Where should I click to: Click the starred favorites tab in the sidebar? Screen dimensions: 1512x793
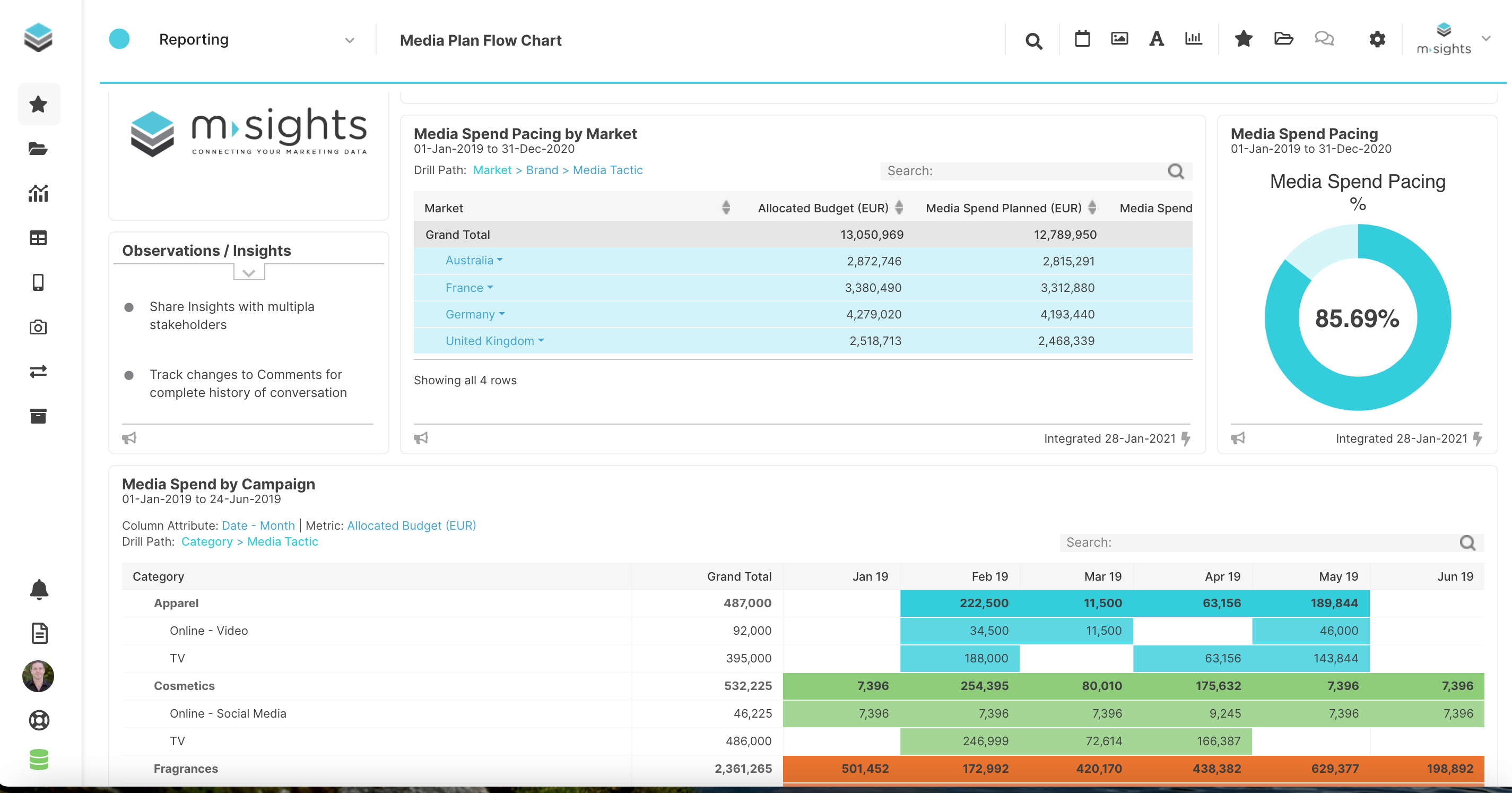38,104
